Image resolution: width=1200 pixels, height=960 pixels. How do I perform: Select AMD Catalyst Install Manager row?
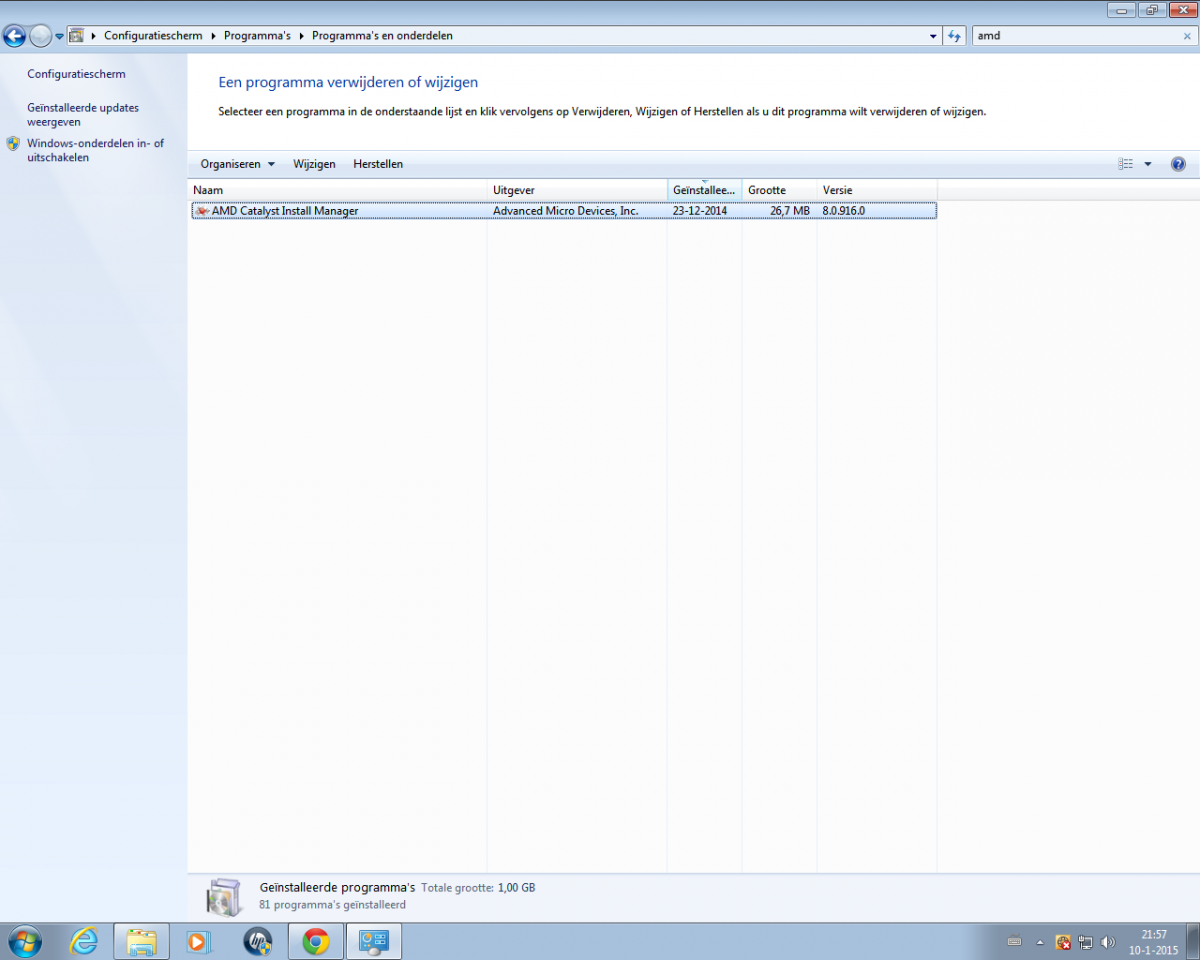(564, 211)
